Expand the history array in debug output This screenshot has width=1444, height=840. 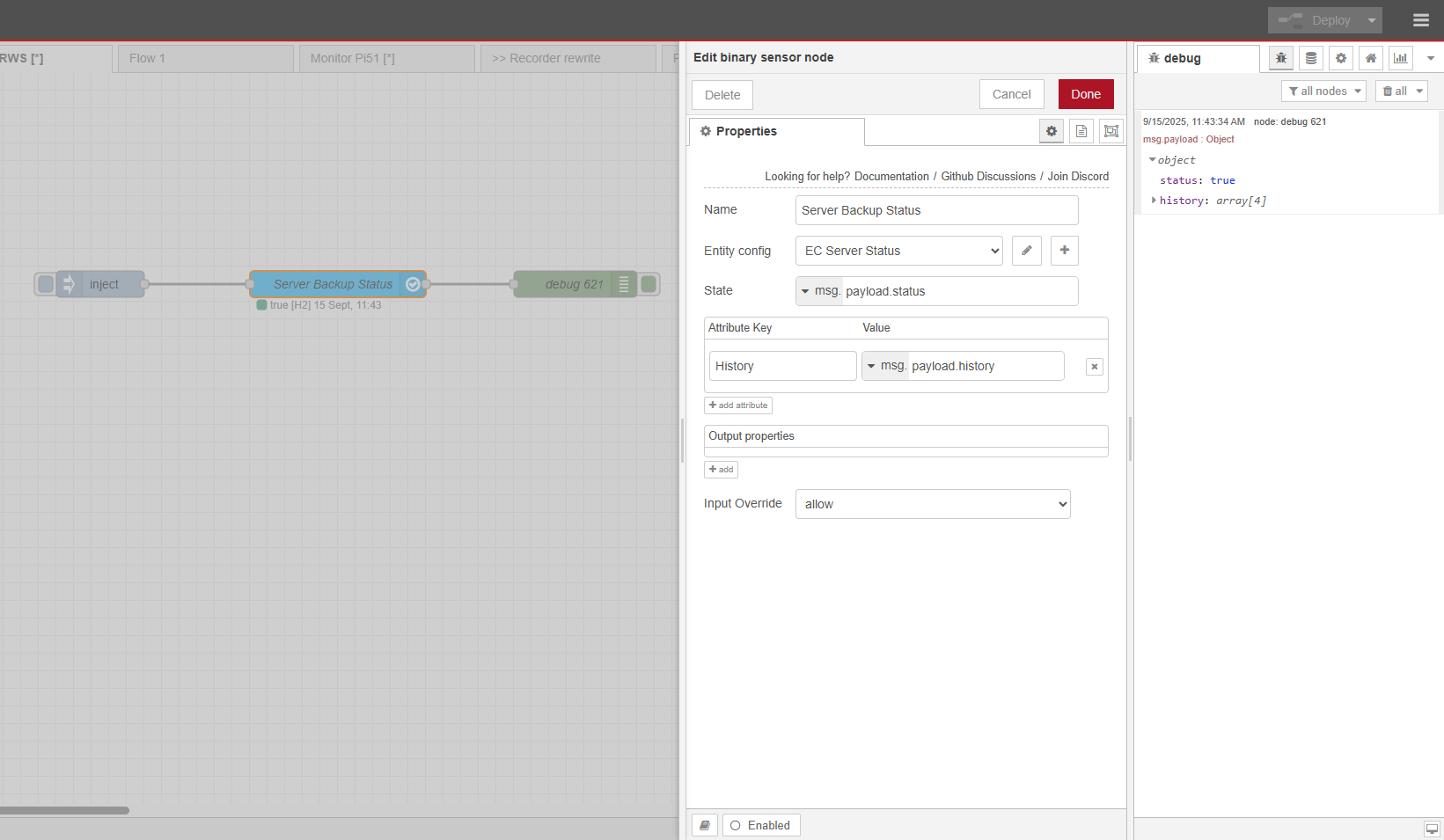[1154, 201]
